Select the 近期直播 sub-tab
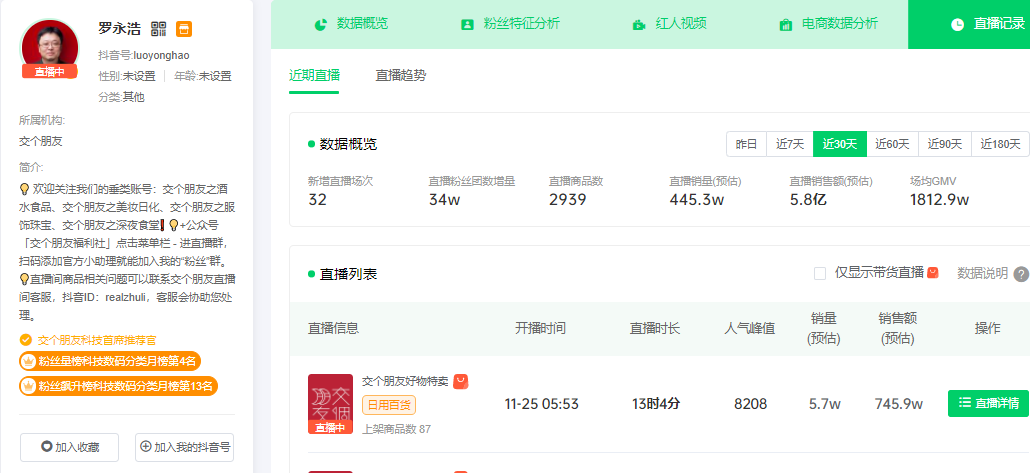 [x=314, y=75]
